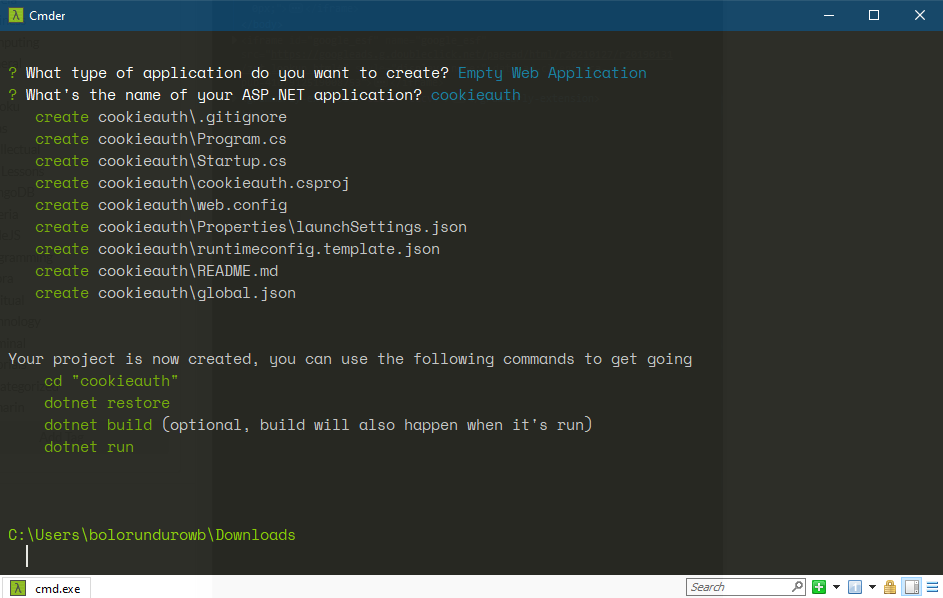Click the Cmder lambda icon in title bar
Screen dimensions: 943x598
(16, 16)
